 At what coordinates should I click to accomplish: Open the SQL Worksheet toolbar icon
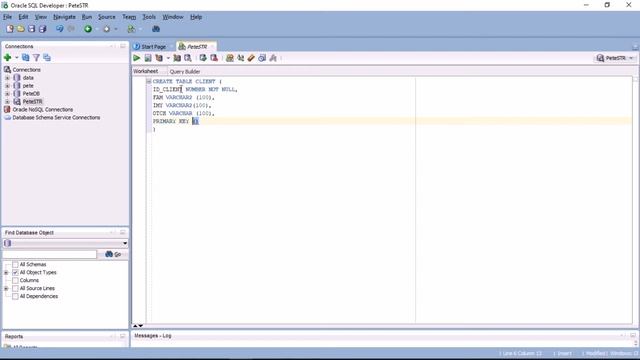coord(131,29)
